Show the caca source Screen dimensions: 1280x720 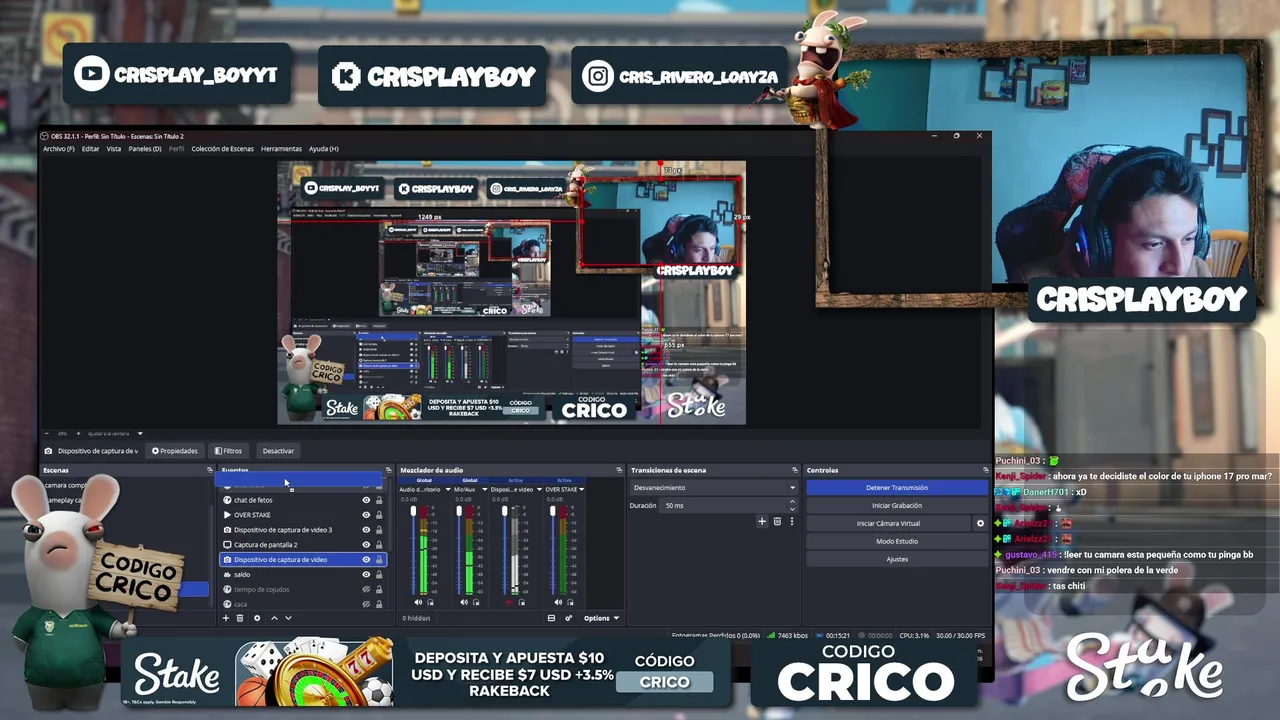(366, 604)
